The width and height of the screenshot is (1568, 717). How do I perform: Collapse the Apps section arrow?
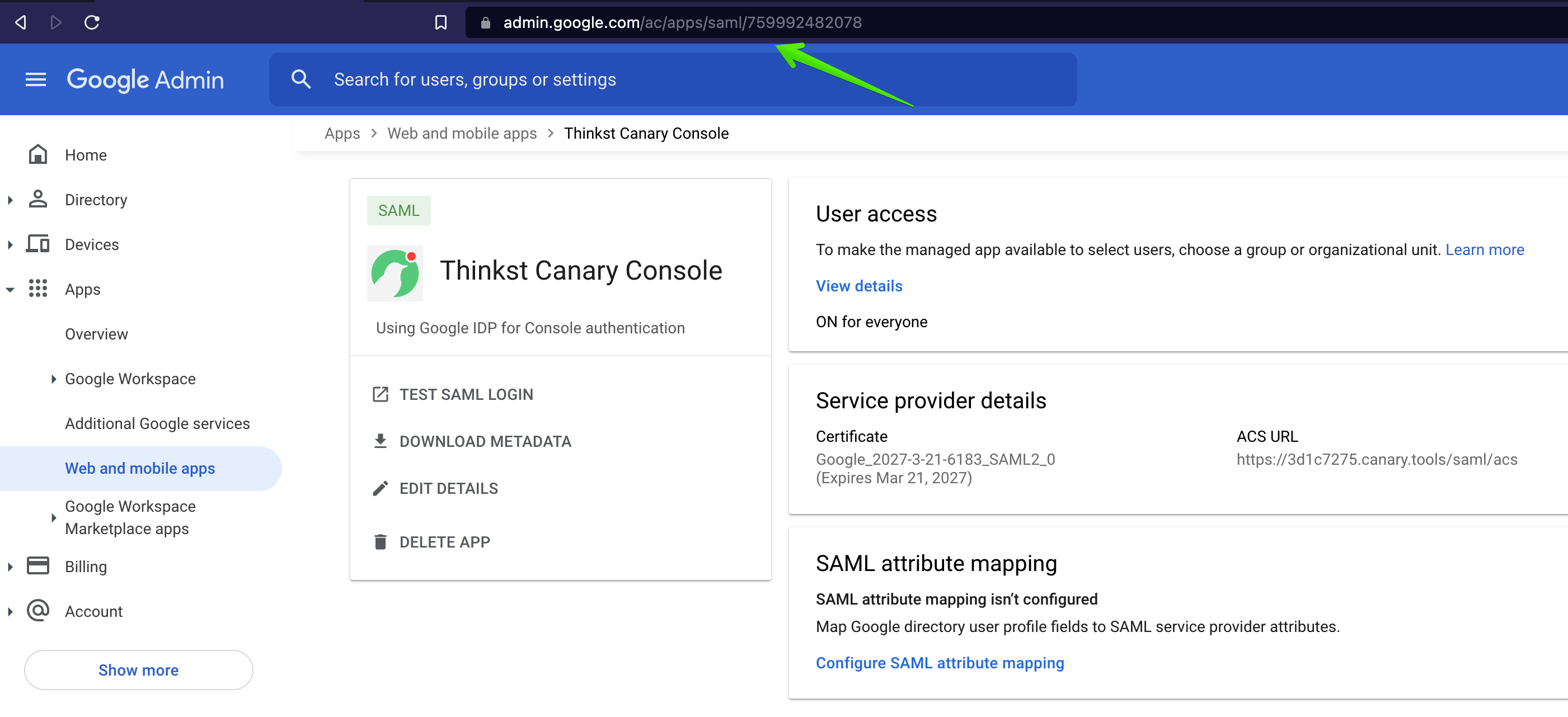[x=10, y=290]
